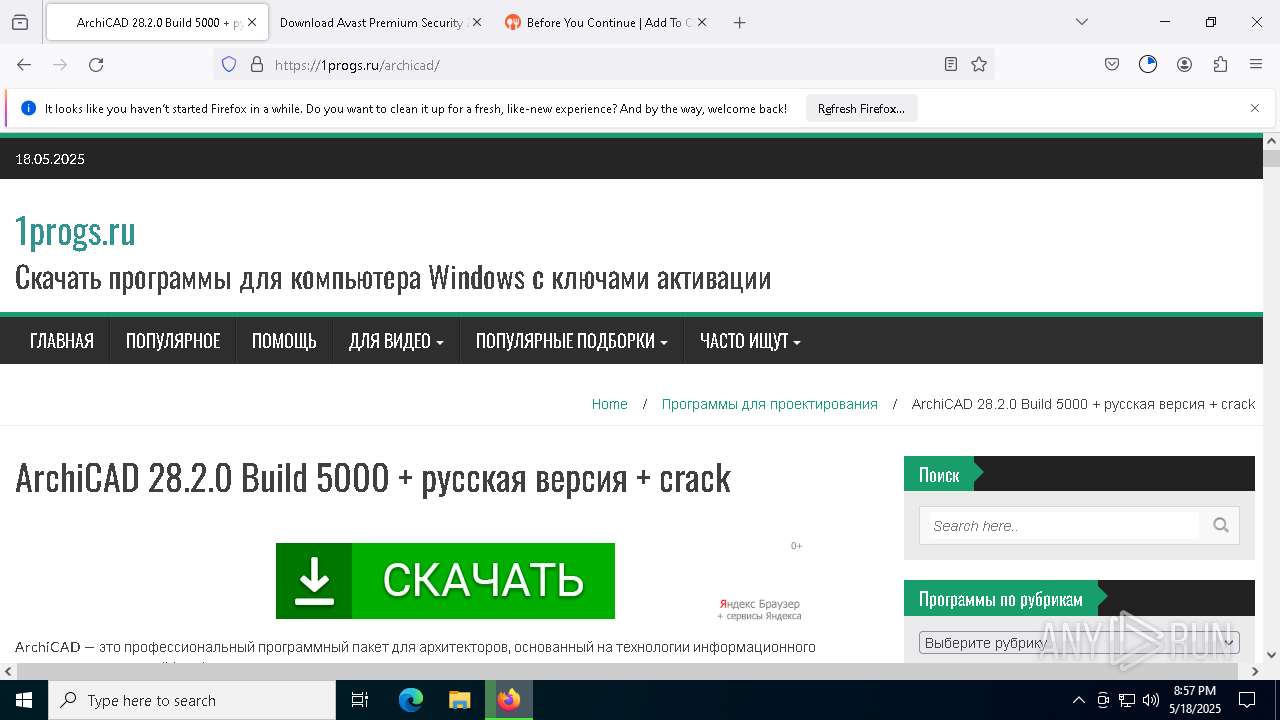
Task: Bookmark this page with the star
Action: tap(979, 64)
